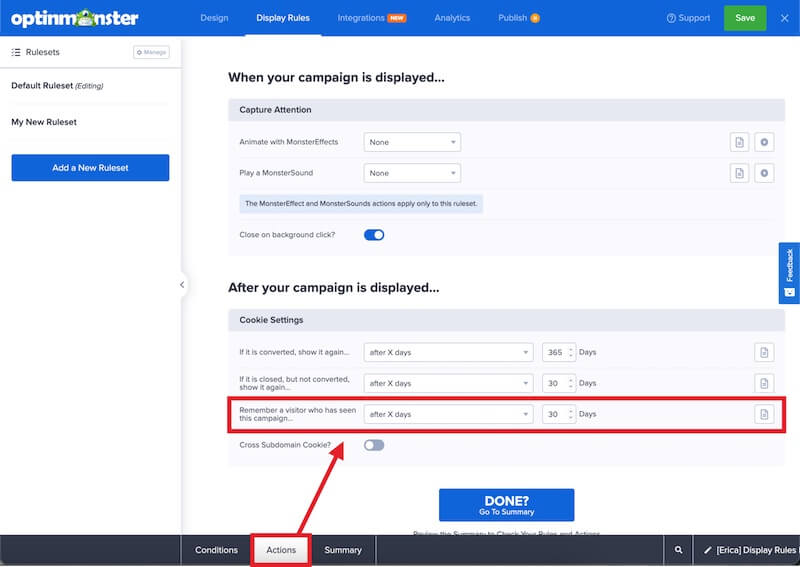800x567 pixels.
Task: Click the document icon beside Animate with MonsterEffects
Action: pyautogui.click(x=739, y=142)
